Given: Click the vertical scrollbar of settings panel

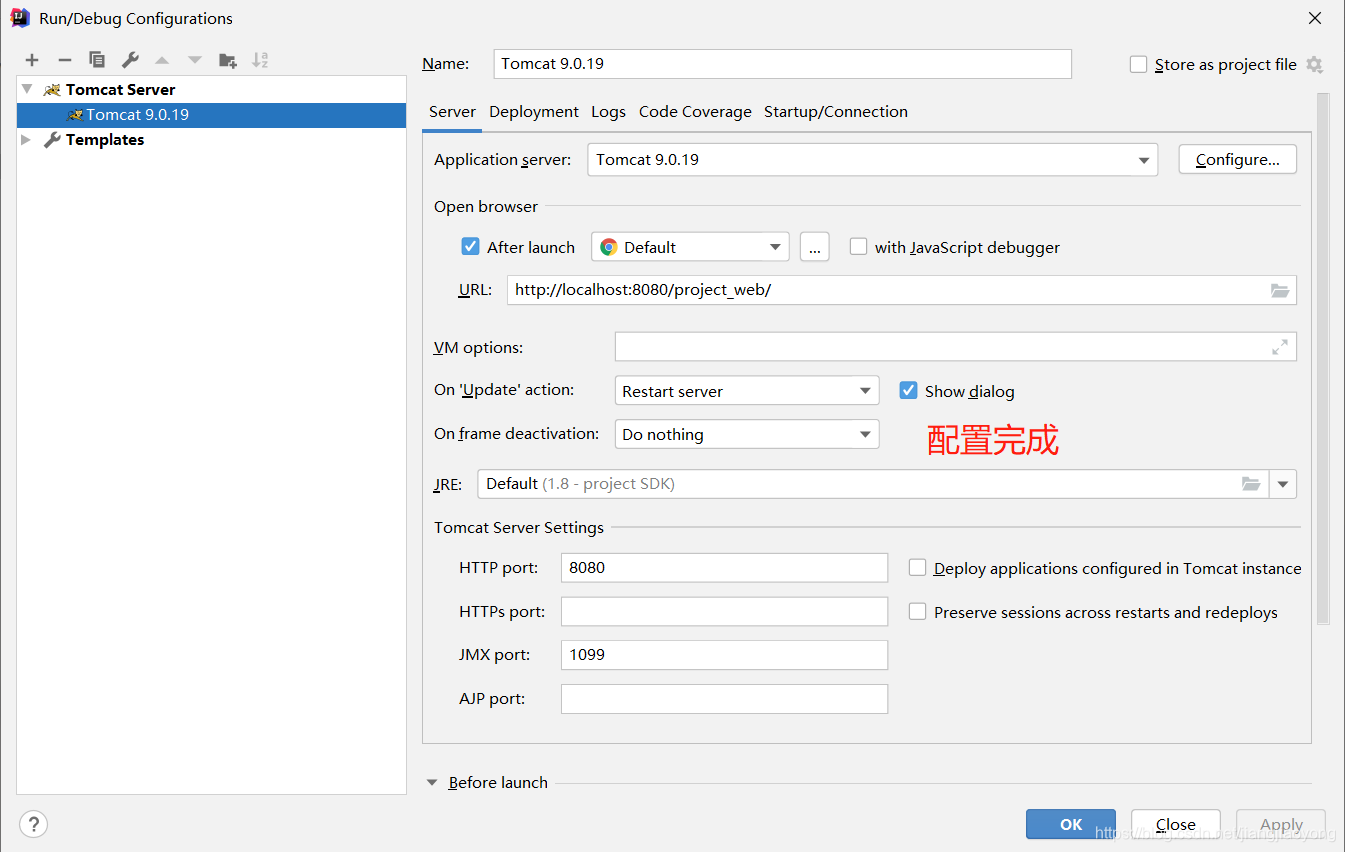Looking at the screenshot, I should [1323, 360].
